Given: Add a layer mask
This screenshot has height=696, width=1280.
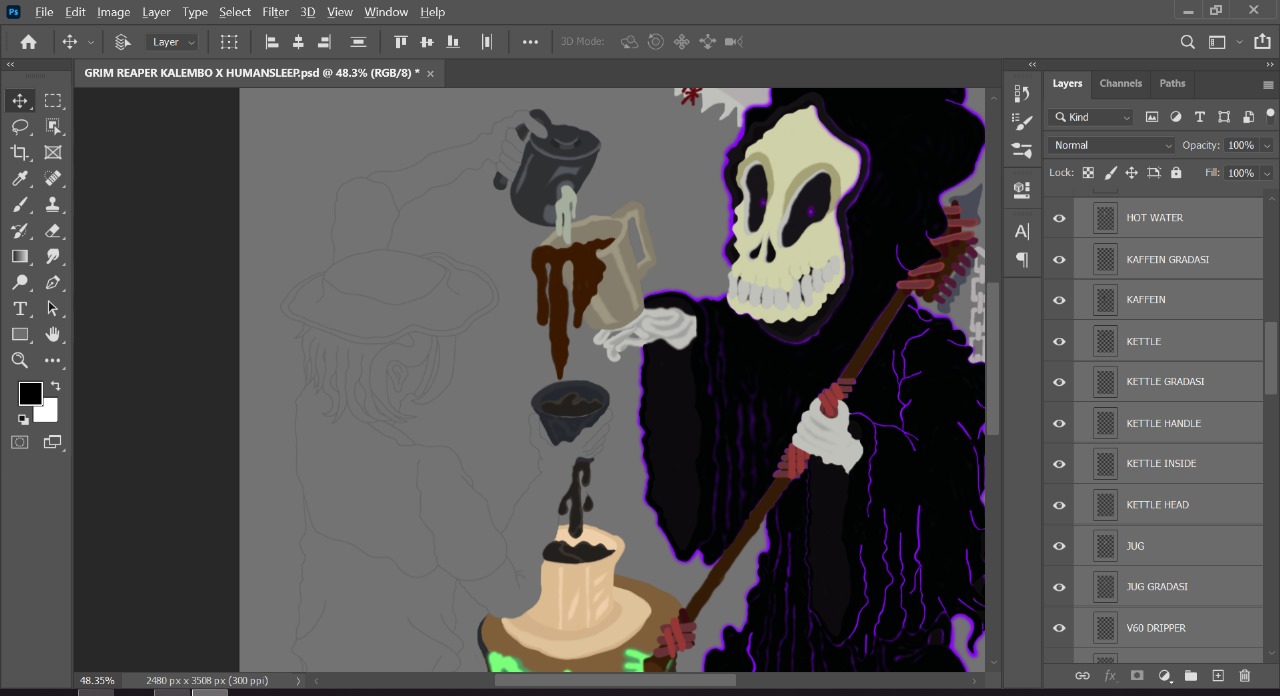Looking at the screenshot, I should [1137, 676].
